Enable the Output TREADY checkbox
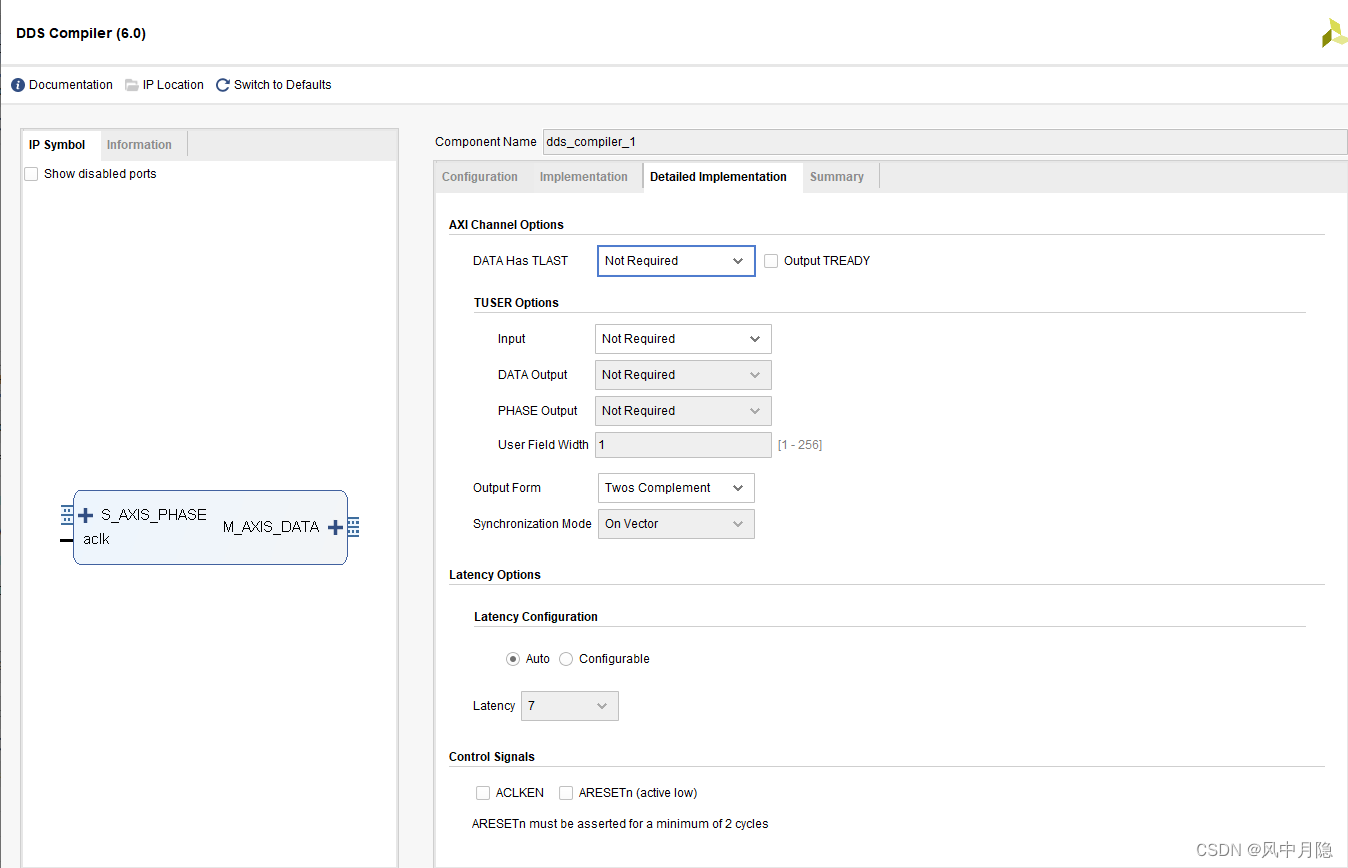The height and width of the screenshot is (868, 1348). 771,261
